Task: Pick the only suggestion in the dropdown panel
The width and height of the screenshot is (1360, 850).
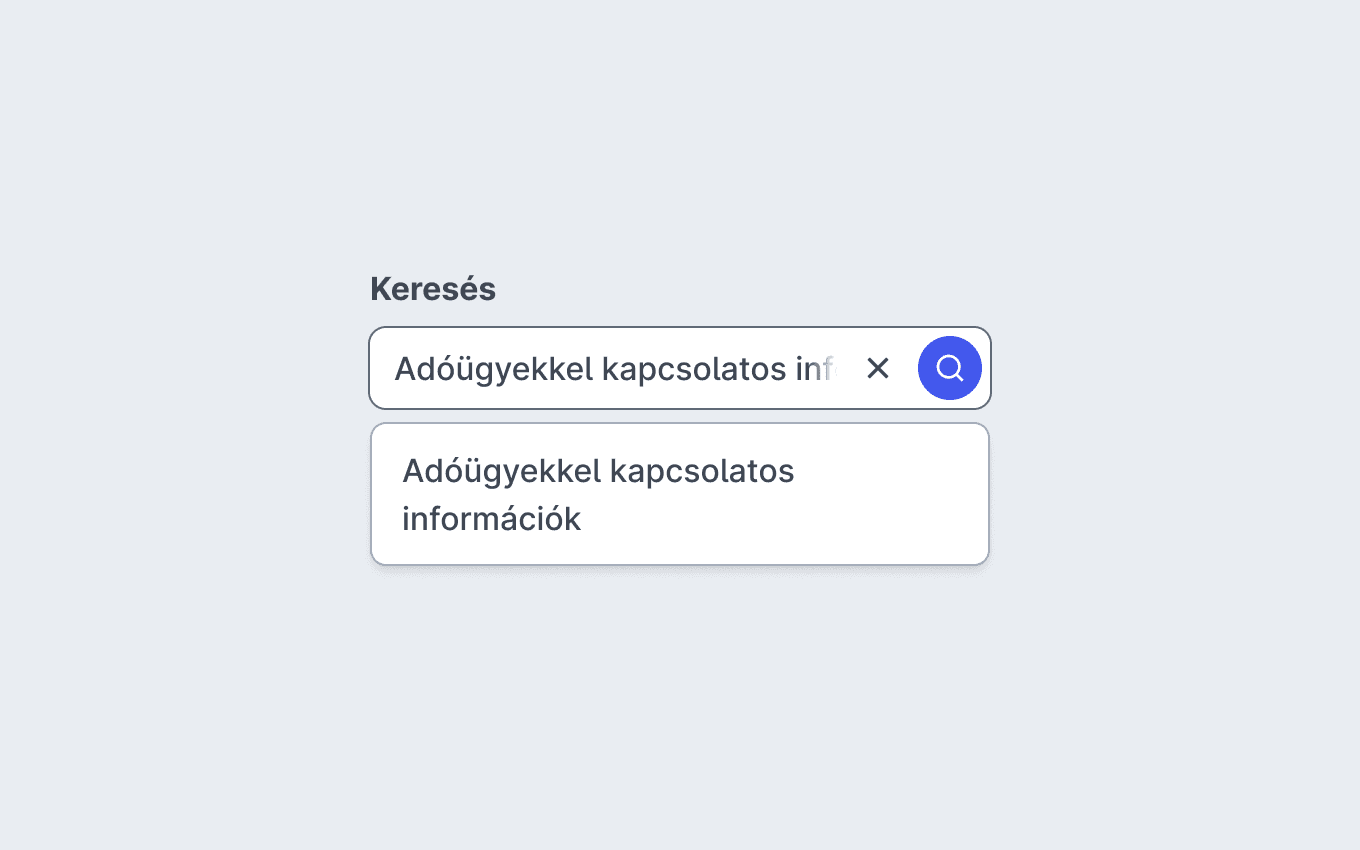Action: click(680, 494)
